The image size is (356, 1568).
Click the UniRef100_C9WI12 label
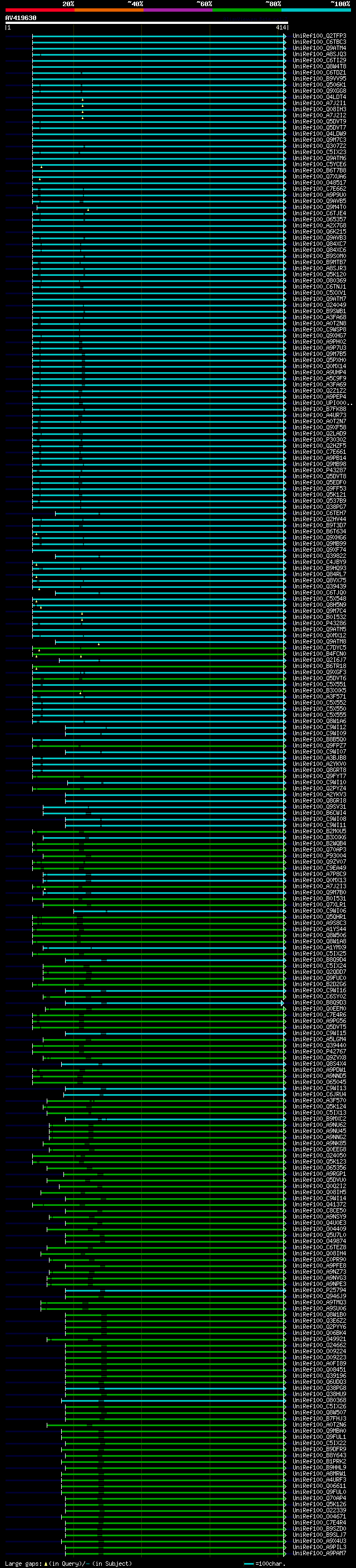tap(319, 728)
